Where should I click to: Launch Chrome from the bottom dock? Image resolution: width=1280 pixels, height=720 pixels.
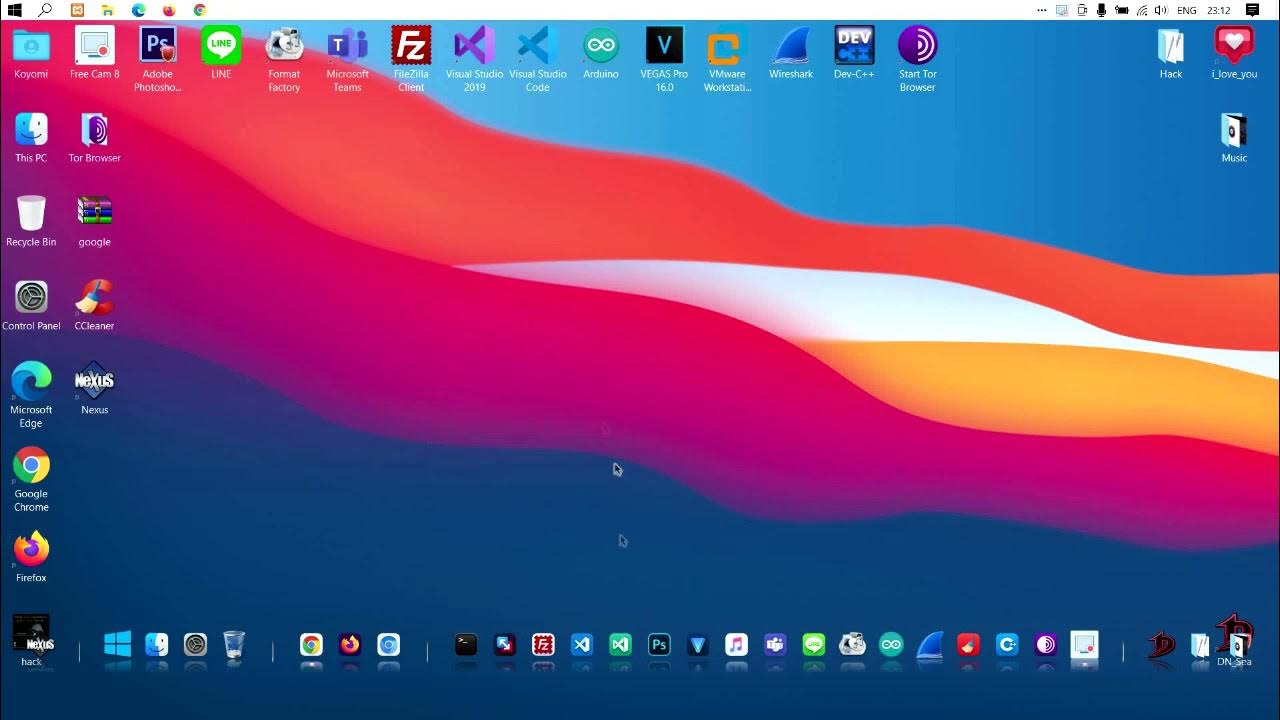pyautogui.click(x=311, y=645)
